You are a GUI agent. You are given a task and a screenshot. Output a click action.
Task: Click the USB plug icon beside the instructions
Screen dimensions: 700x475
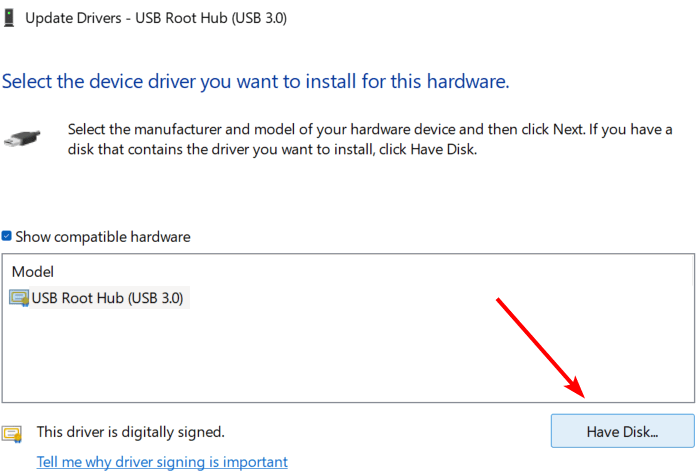coord(22,139)
